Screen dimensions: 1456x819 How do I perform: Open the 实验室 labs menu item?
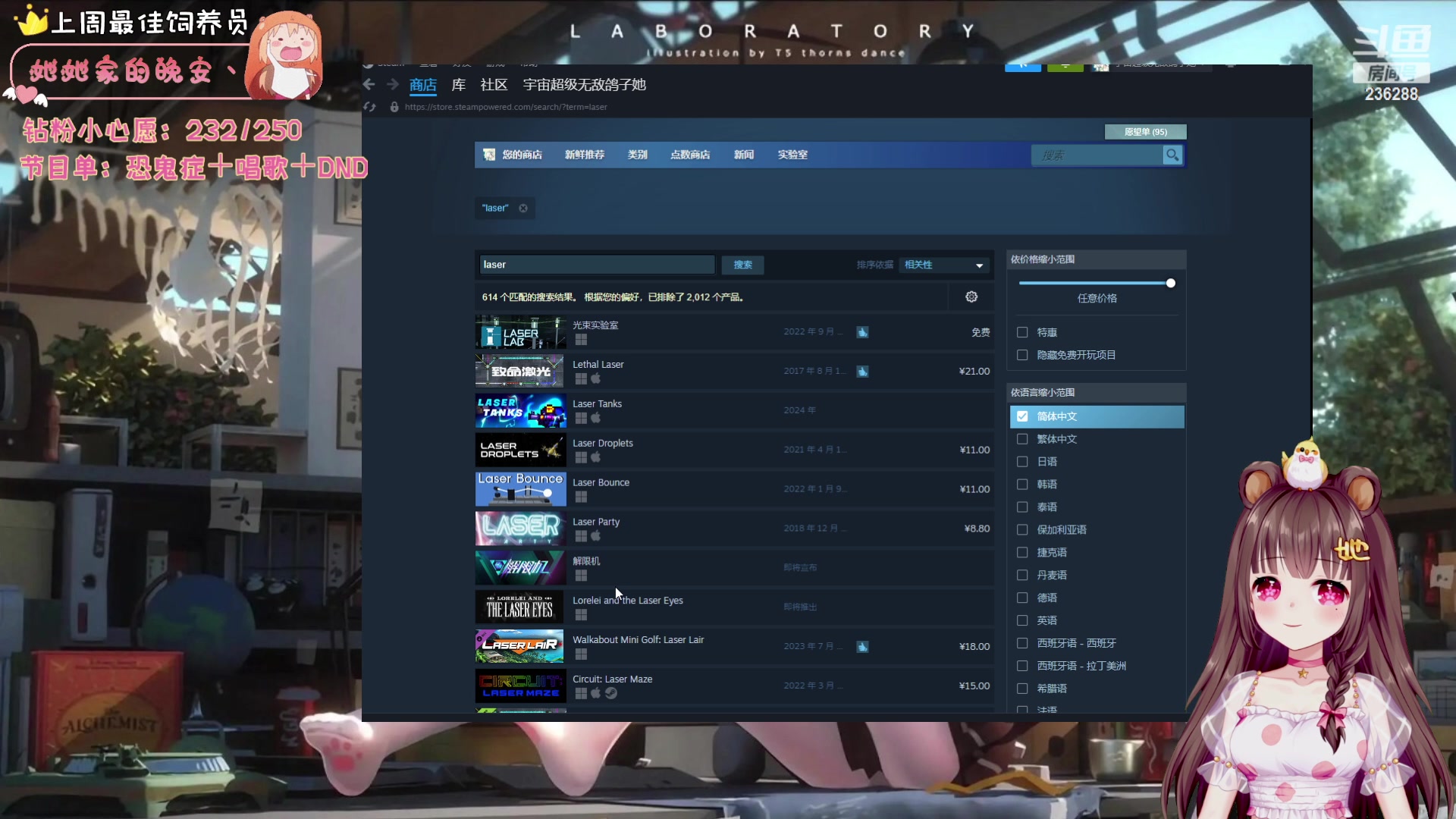pyautogui.click(x=792, y=155)
